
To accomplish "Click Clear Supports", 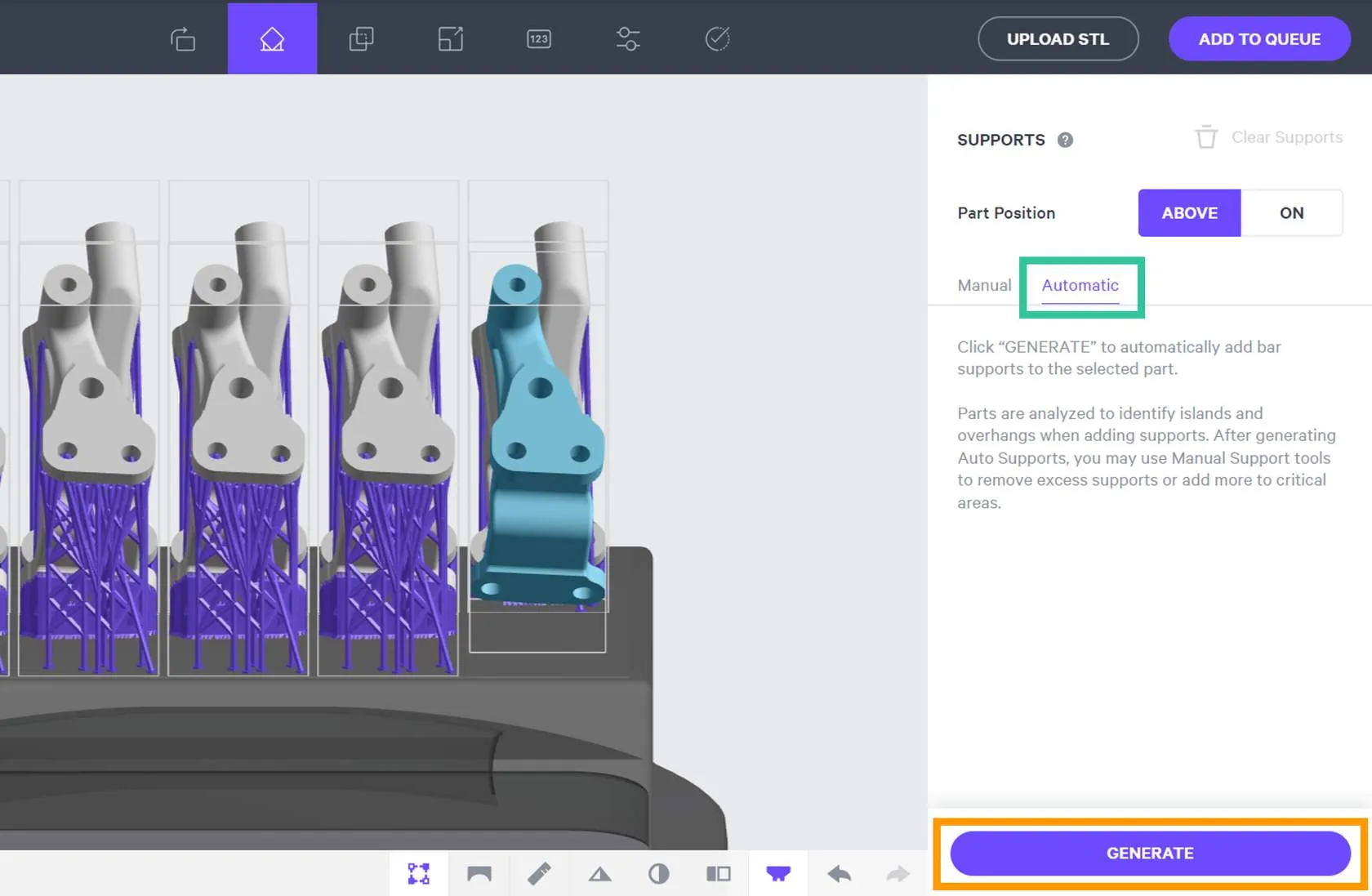I will (1269, 137).
